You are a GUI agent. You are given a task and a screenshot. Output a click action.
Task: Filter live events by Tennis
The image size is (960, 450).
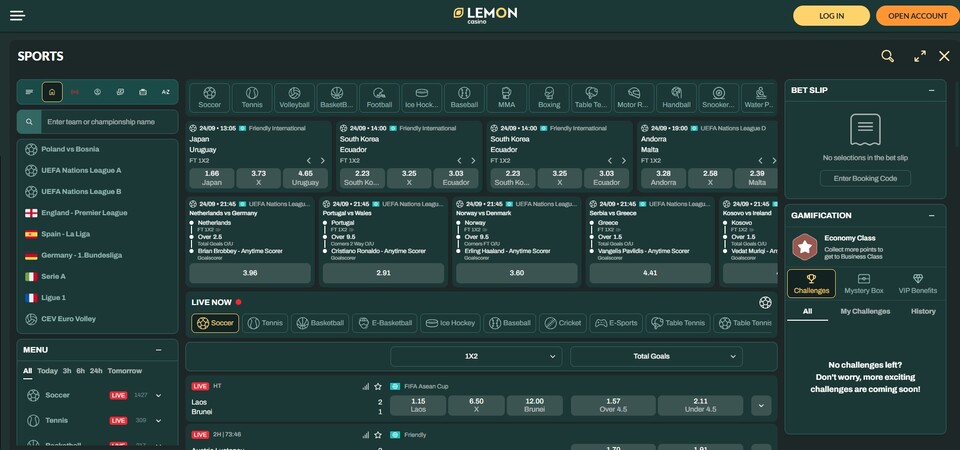click(265, 323)
